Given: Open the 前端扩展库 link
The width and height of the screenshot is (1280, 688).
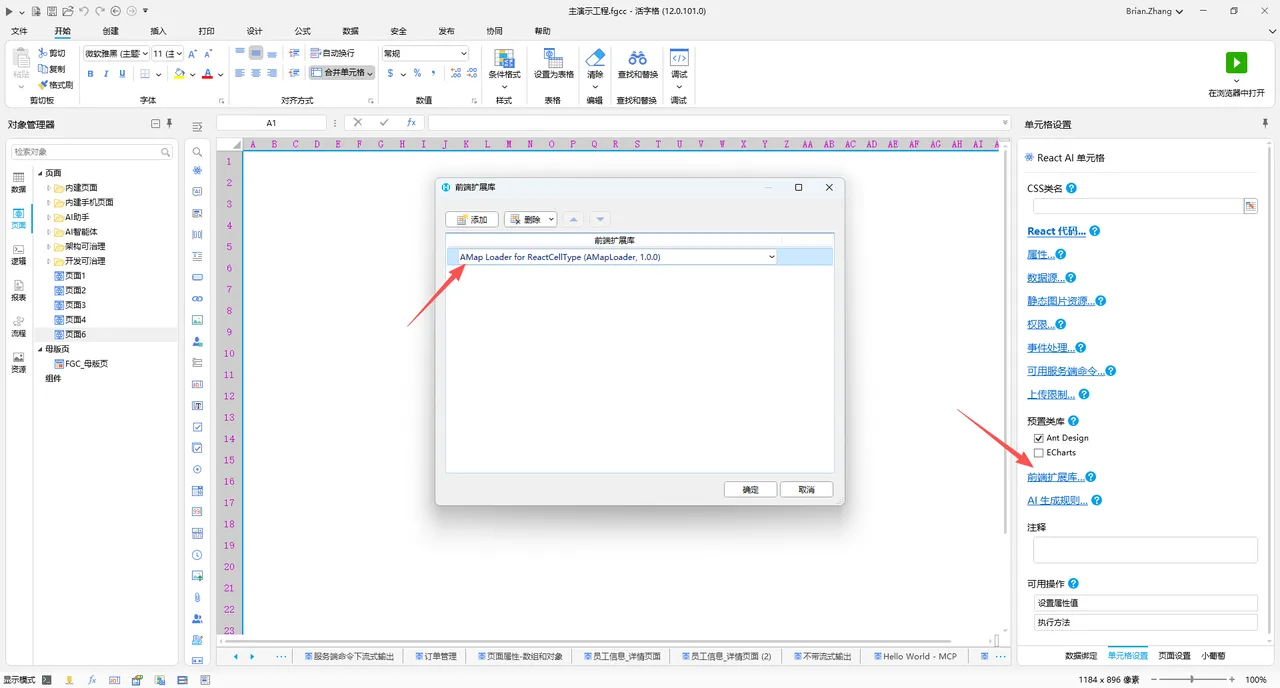Looking at the screenshot, I should pos(1055,477).
